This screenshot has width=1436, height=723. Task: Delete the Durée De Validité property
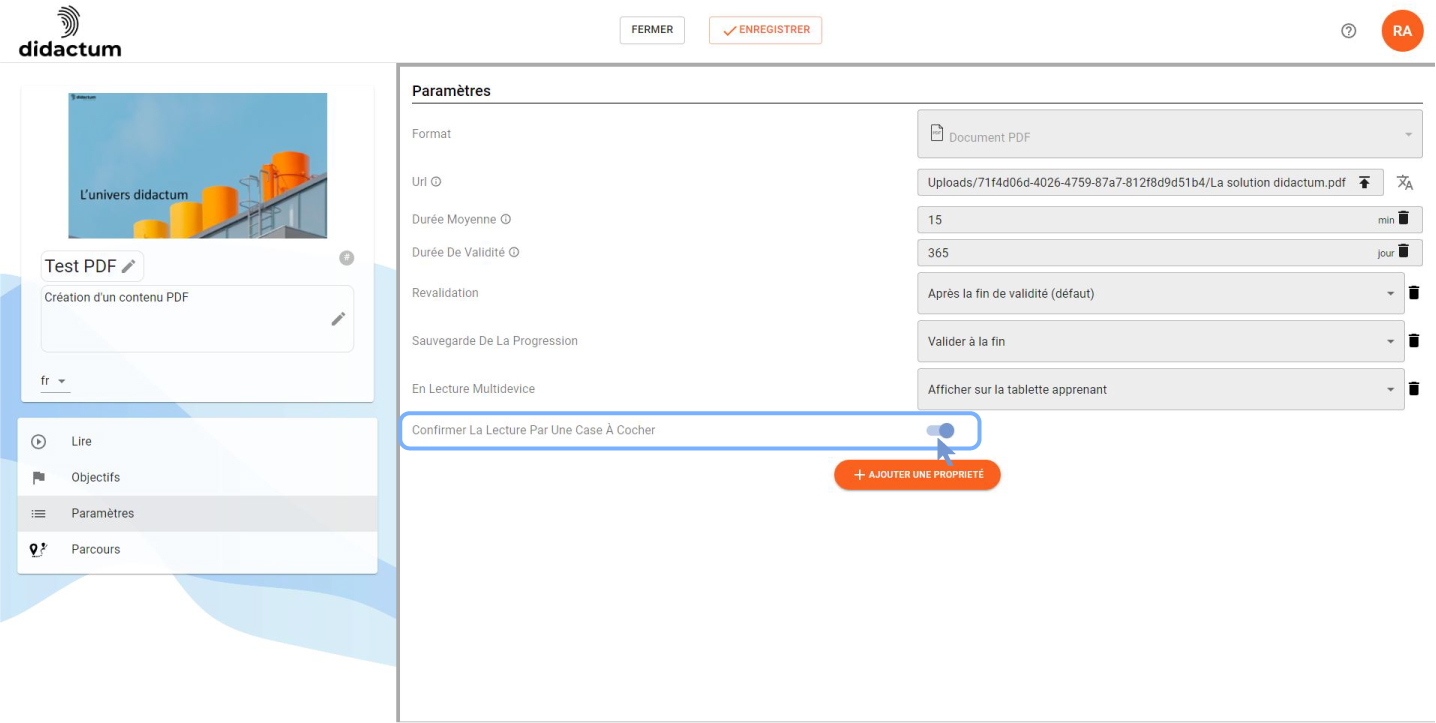click(1403, 251)
